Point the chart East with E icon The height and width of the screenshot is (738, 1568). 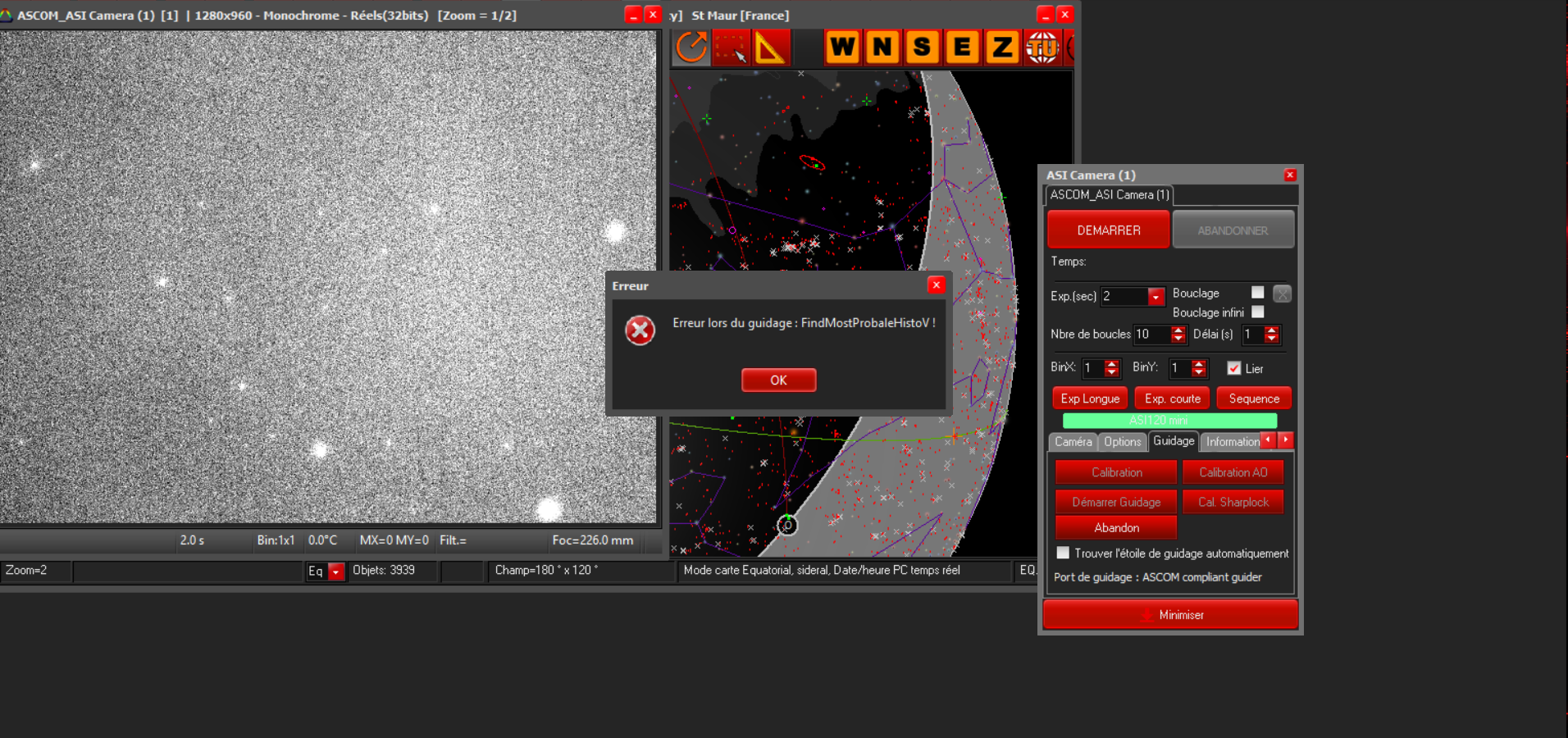962,48
